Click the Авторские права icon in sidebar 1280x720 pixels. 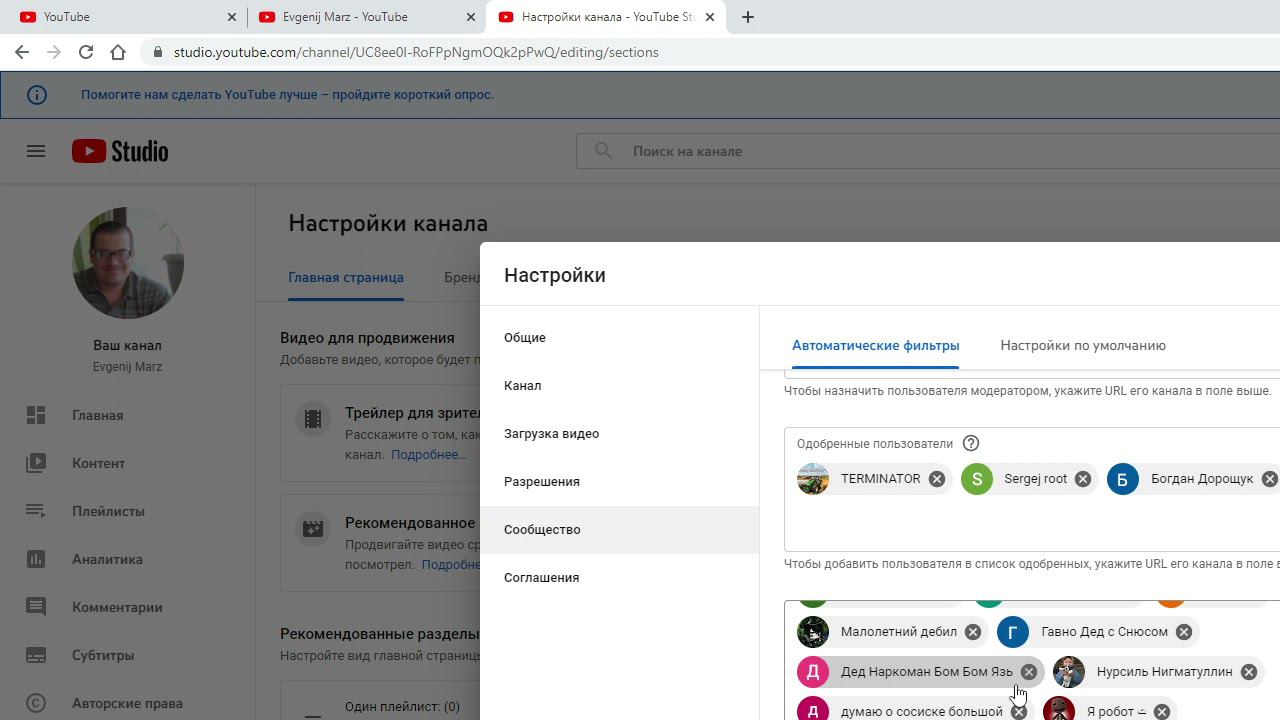point(36,703)
